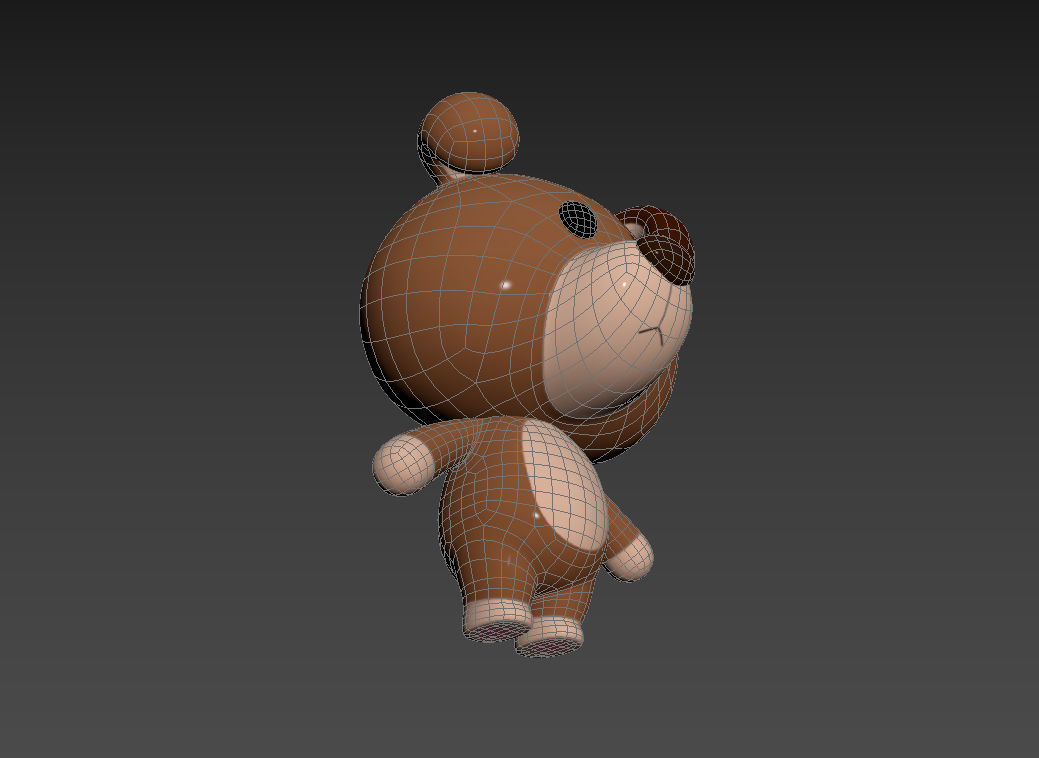The width and height of the screenshot is (1039, 758).
Task: Click the bear's black eye
Action: coord(578,219)
